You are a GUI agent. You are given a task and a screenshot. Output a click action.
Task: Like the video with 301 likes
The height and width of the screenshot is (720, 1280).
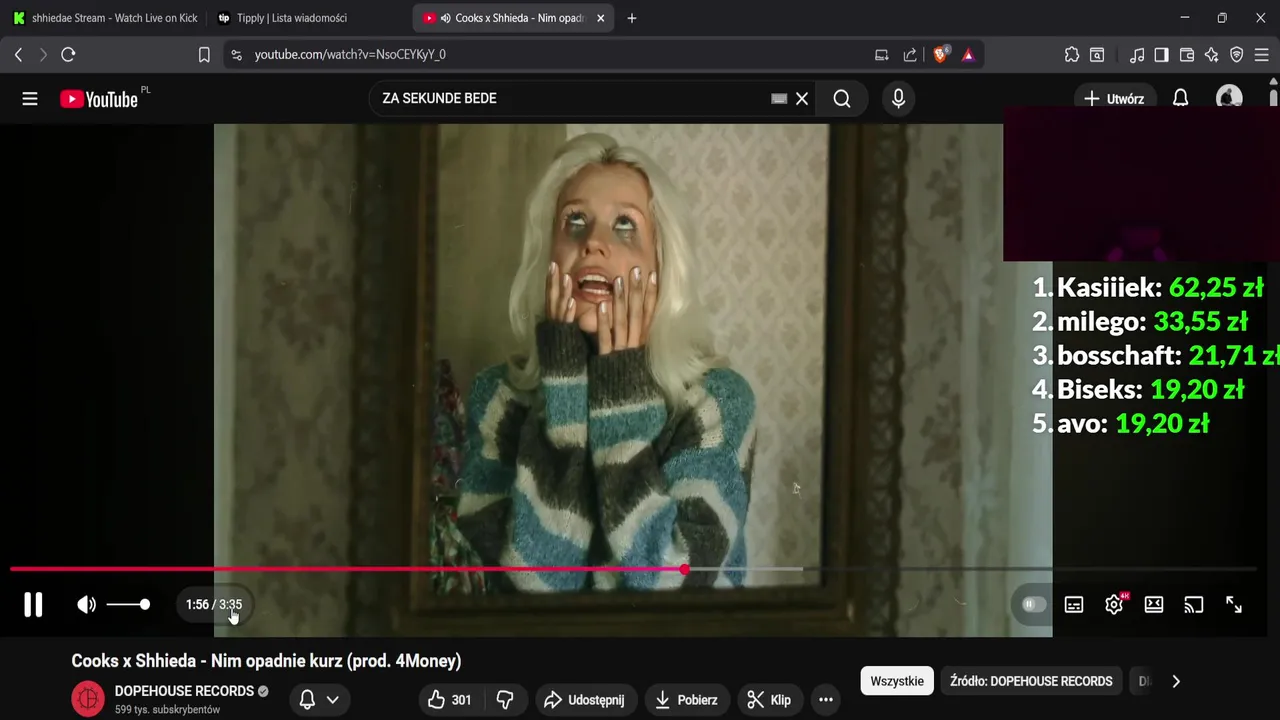click(449, 700)
